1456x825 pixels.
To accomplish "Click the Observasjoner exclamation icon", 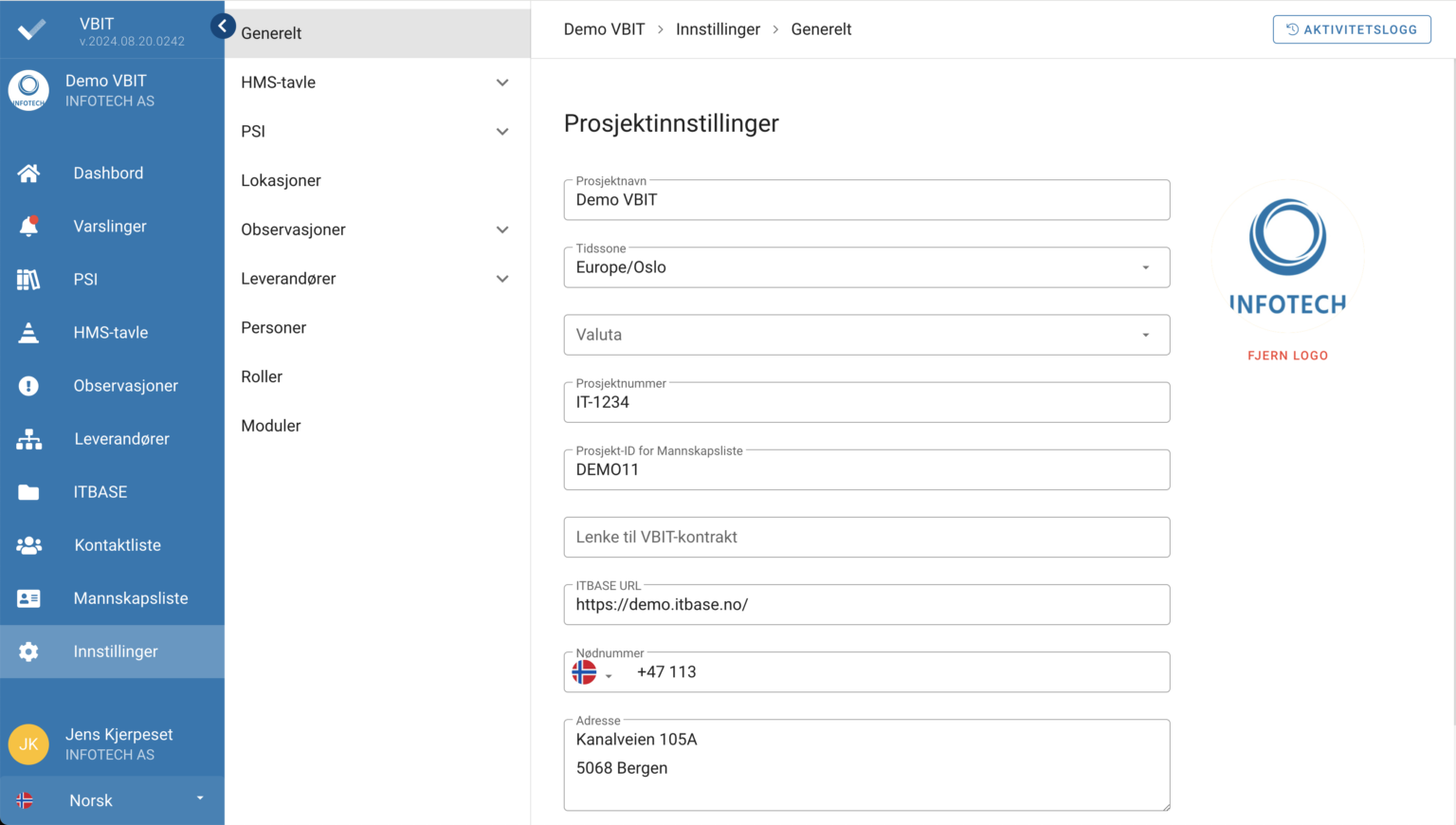I will tap(28, 386).
